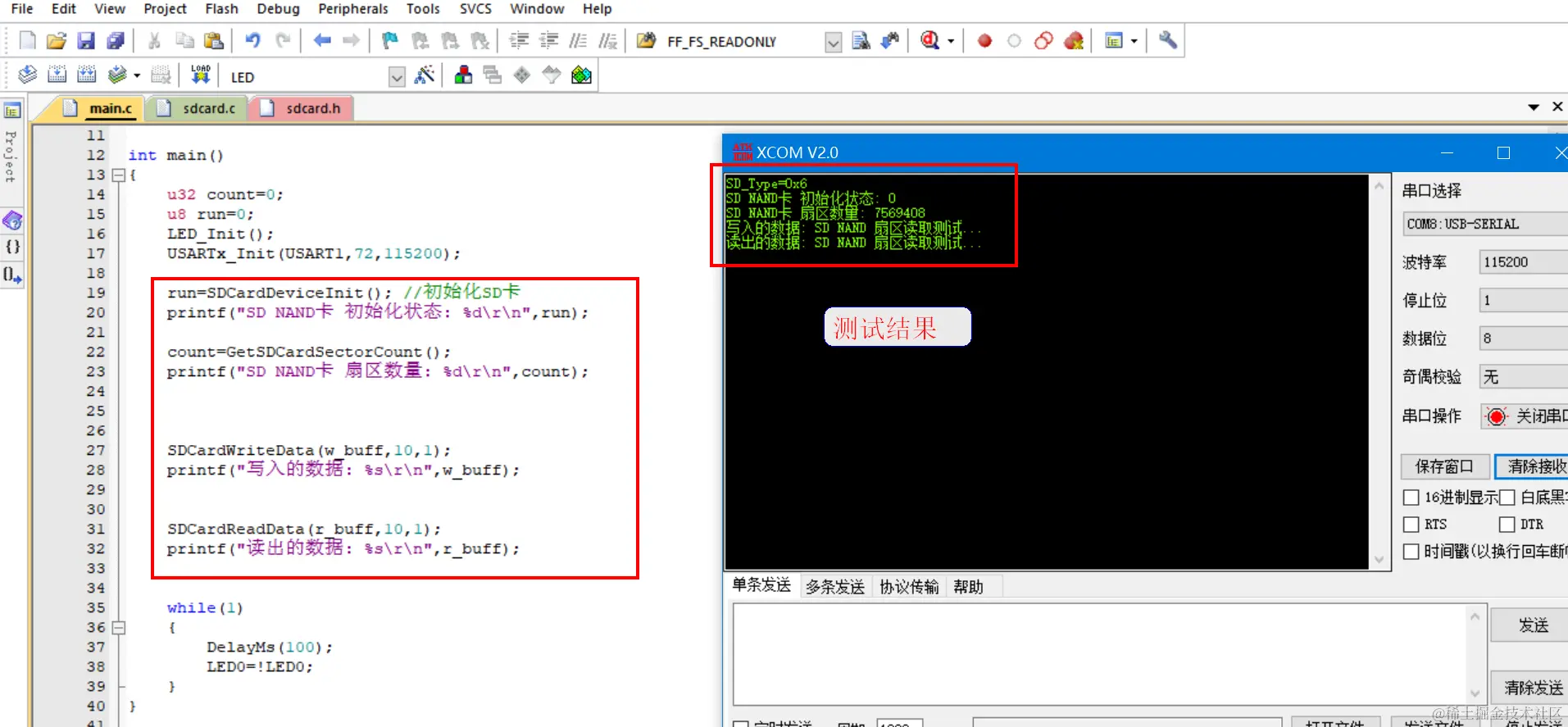Open the editor tab list arrow
The height and width of the screenshot is (727, 1568).
[x=1534, y=107]
